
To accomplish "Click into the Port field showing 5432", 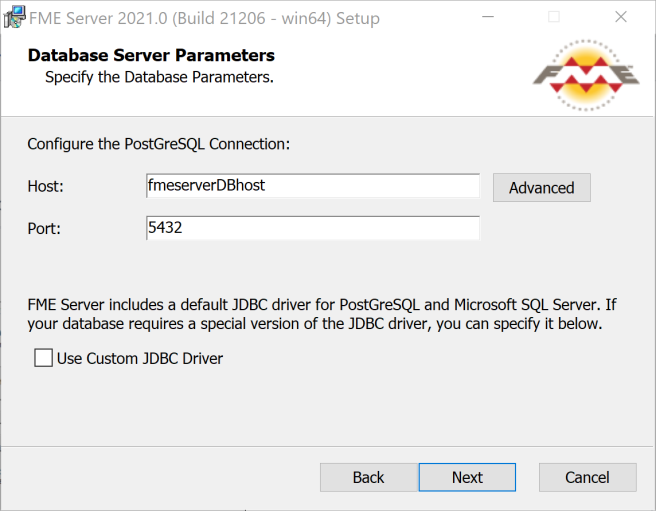I will [x=312, y=228].
